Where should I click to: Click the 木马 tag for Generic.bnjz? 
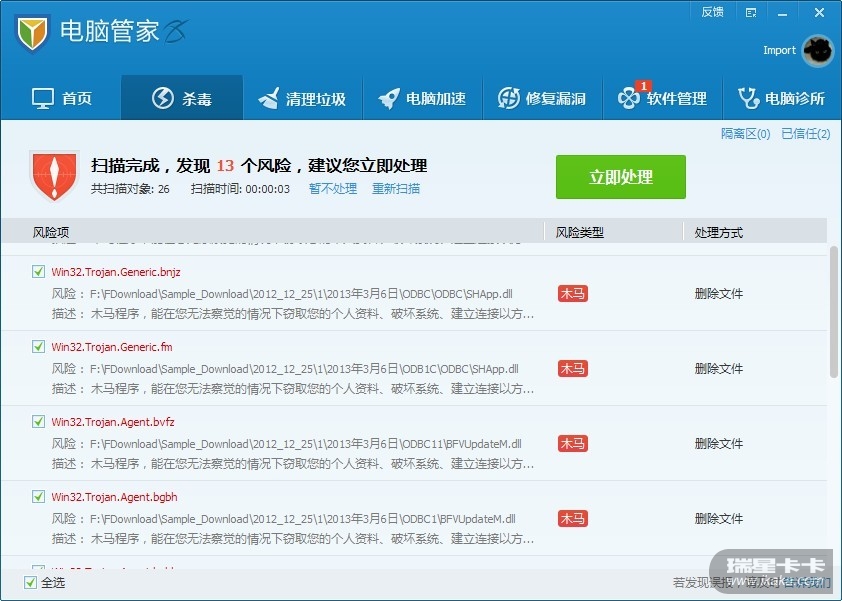click(572, 294)
